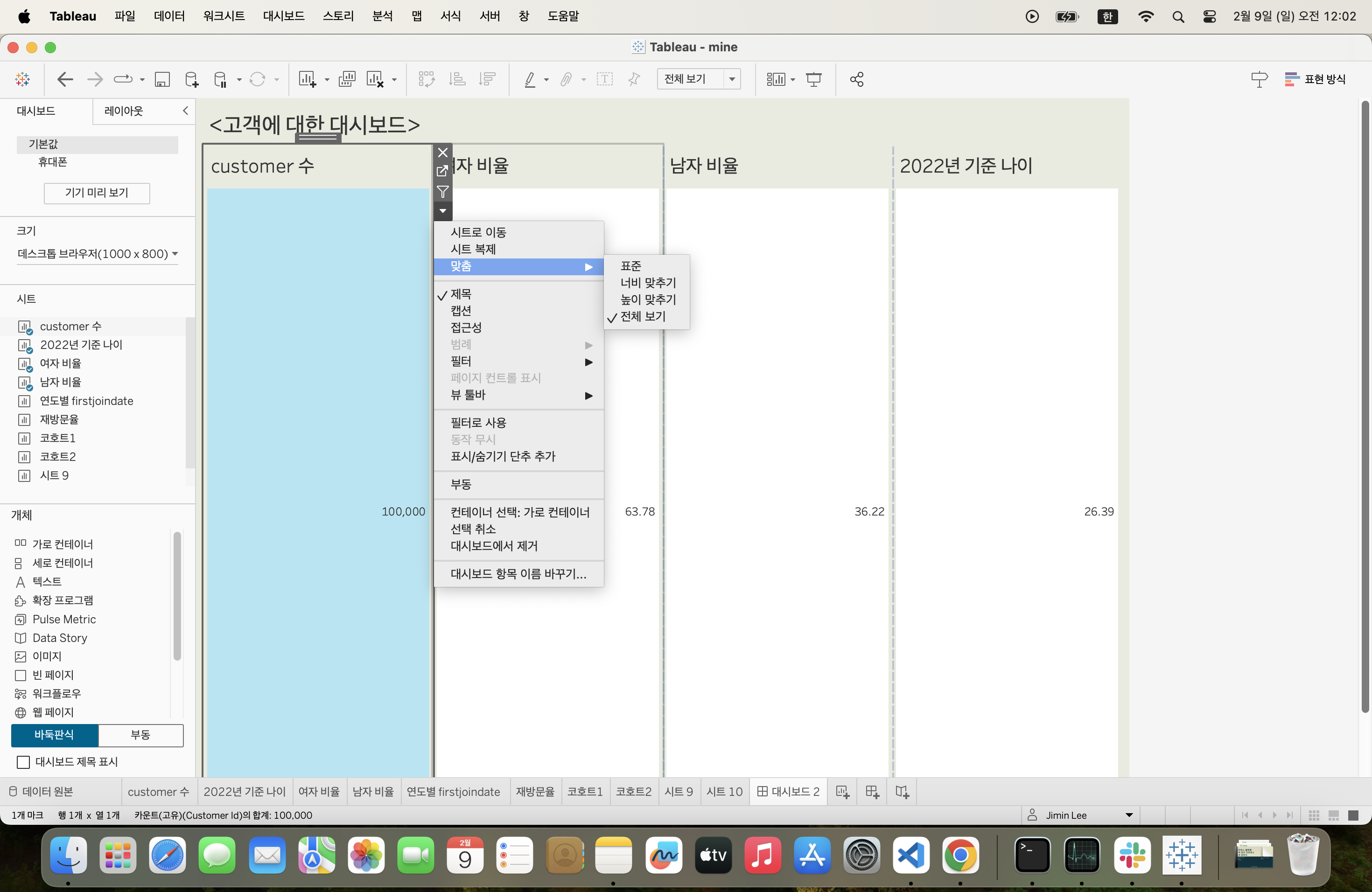Click the clear sheet toolbar icon
Viewport: 1372px width, 892px height.
(x=375, y=79)
